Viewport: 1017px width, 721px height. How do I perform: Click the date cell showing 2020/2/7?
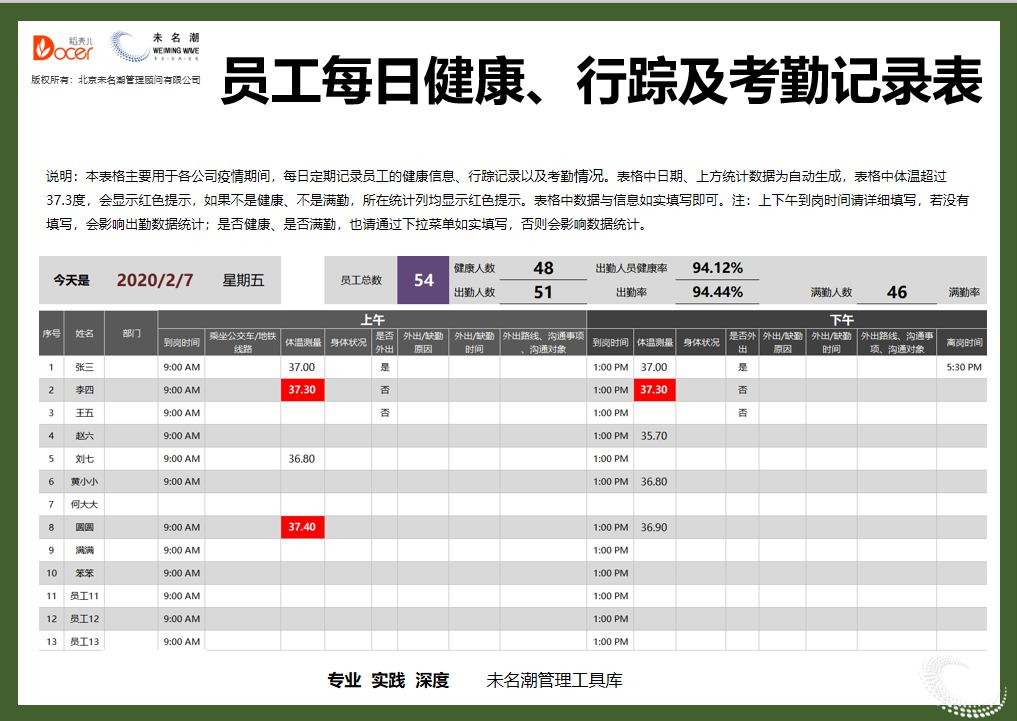(146, 280)
